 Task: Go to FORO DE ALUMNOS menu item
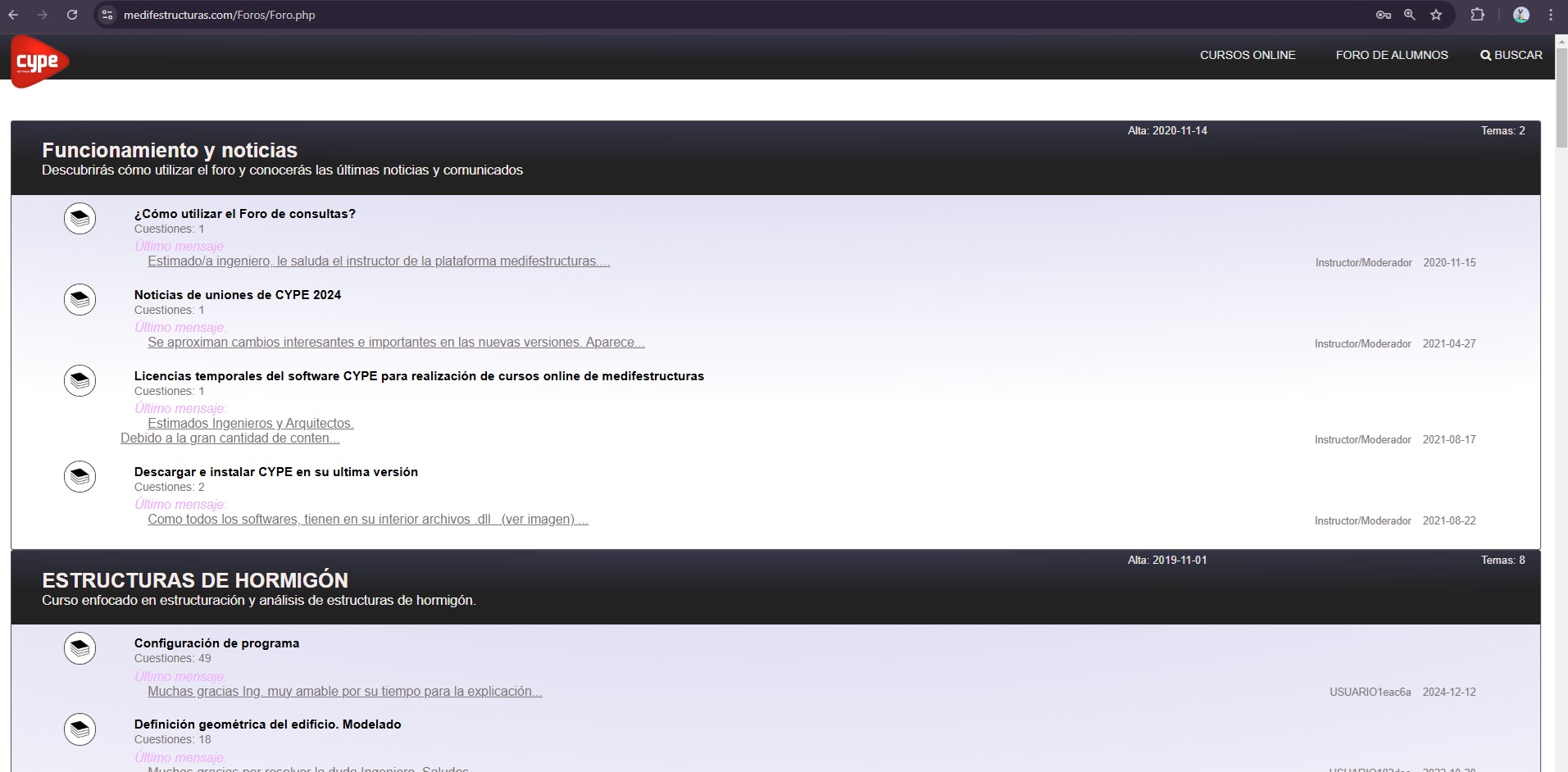point(1391,55)
